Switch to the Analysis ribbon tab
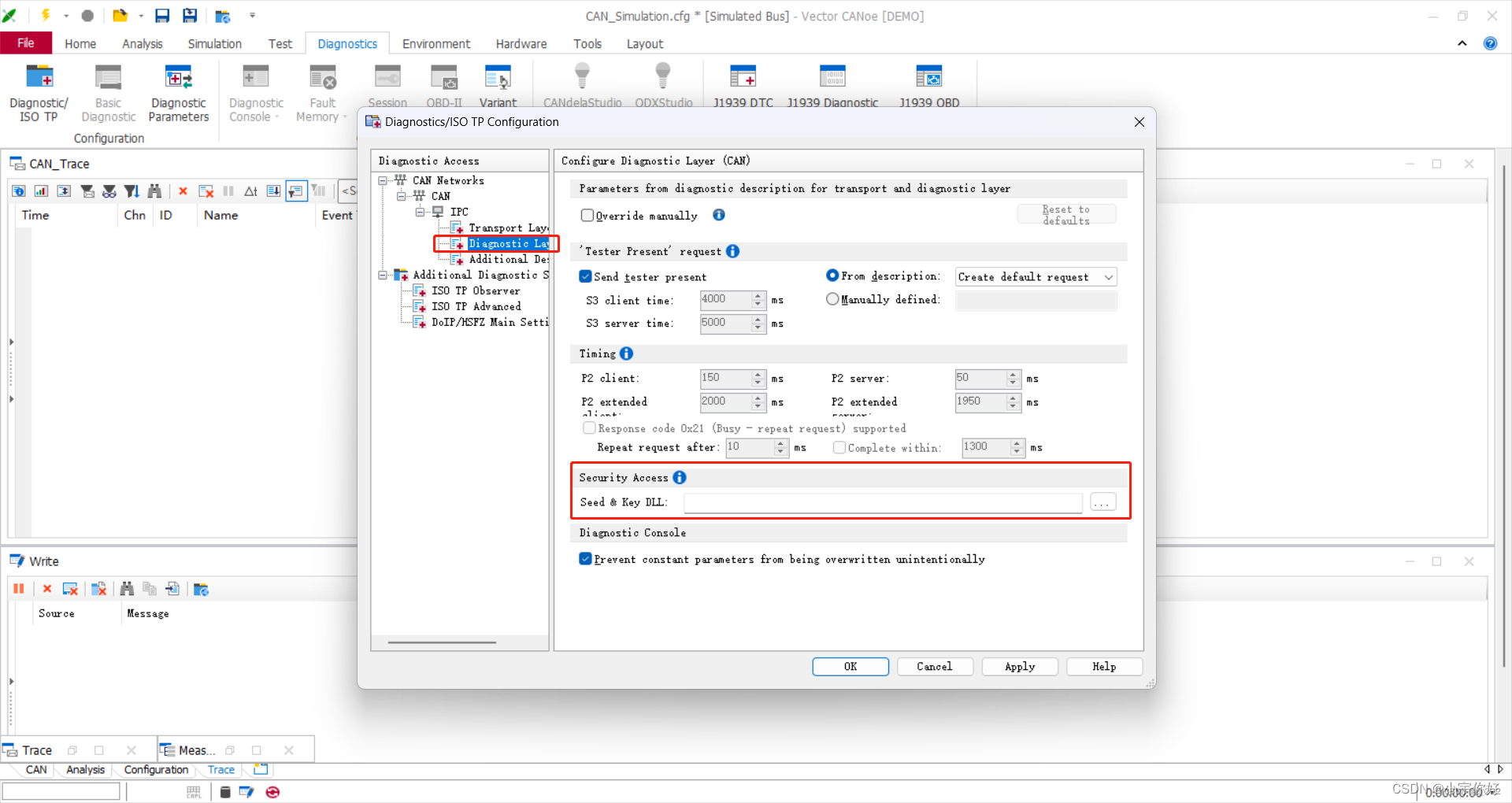The width and height of the screenshot is (1512, 803). [142, 44]
